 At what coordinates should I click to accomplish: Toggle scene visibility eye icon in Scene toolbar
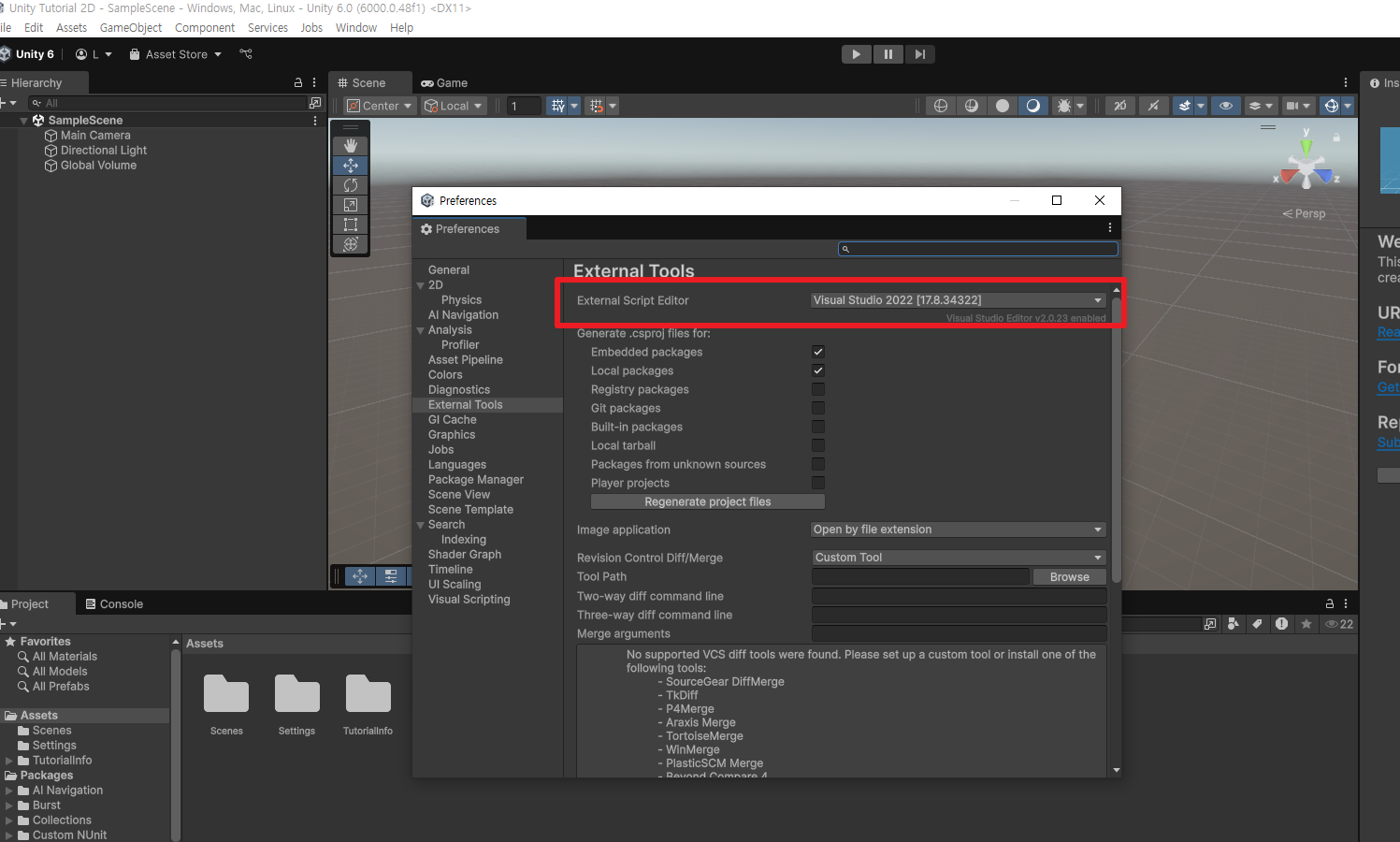(1225, 106)
